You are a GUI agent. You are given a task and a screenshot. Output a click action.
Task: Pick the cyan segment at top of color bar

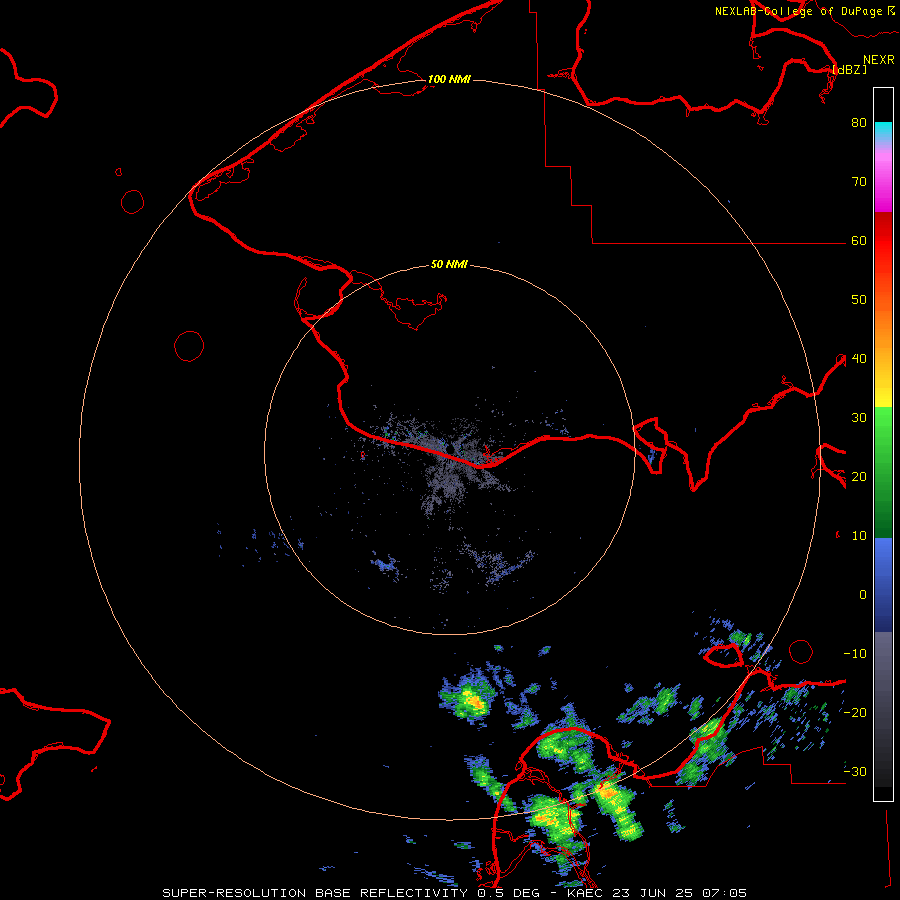pos(883,133)
